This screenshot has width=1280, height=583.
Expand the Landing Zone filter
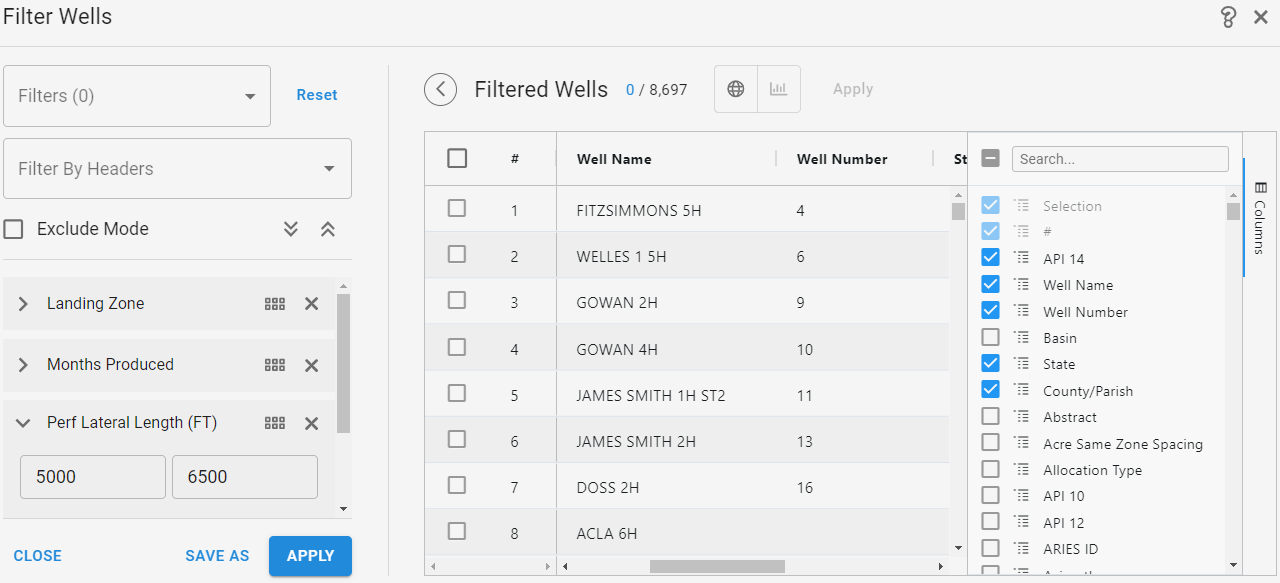[x=23, y=304]
